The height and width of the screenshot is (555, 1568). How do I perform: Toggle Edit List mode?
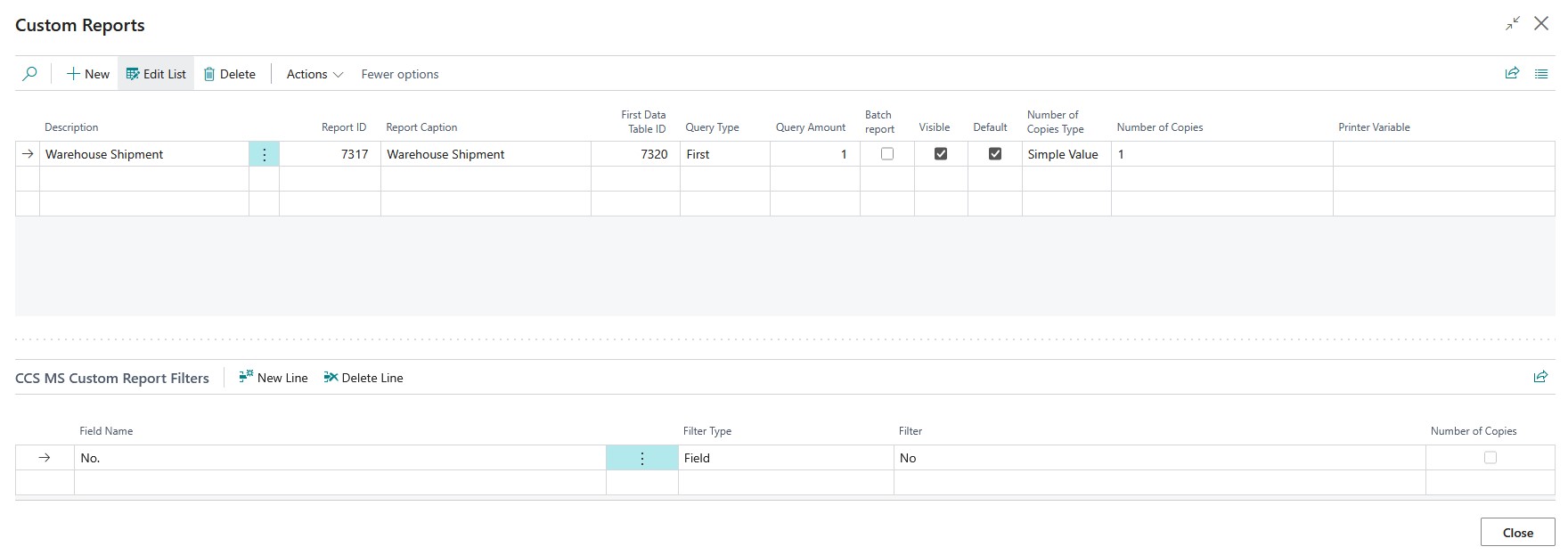156,74
